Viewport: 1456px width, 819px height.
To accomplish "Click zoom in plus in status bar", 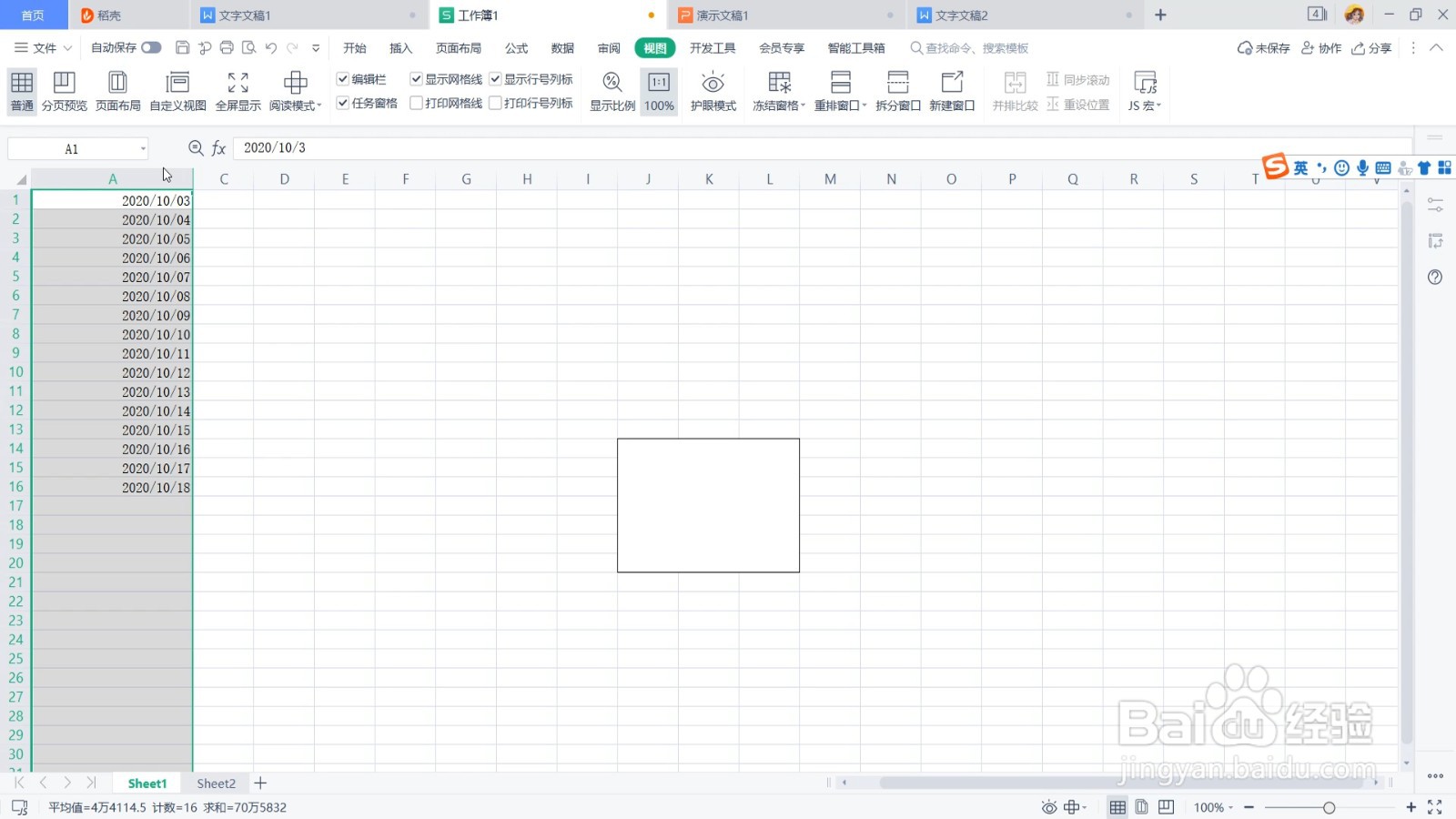I will (1410, 807).
